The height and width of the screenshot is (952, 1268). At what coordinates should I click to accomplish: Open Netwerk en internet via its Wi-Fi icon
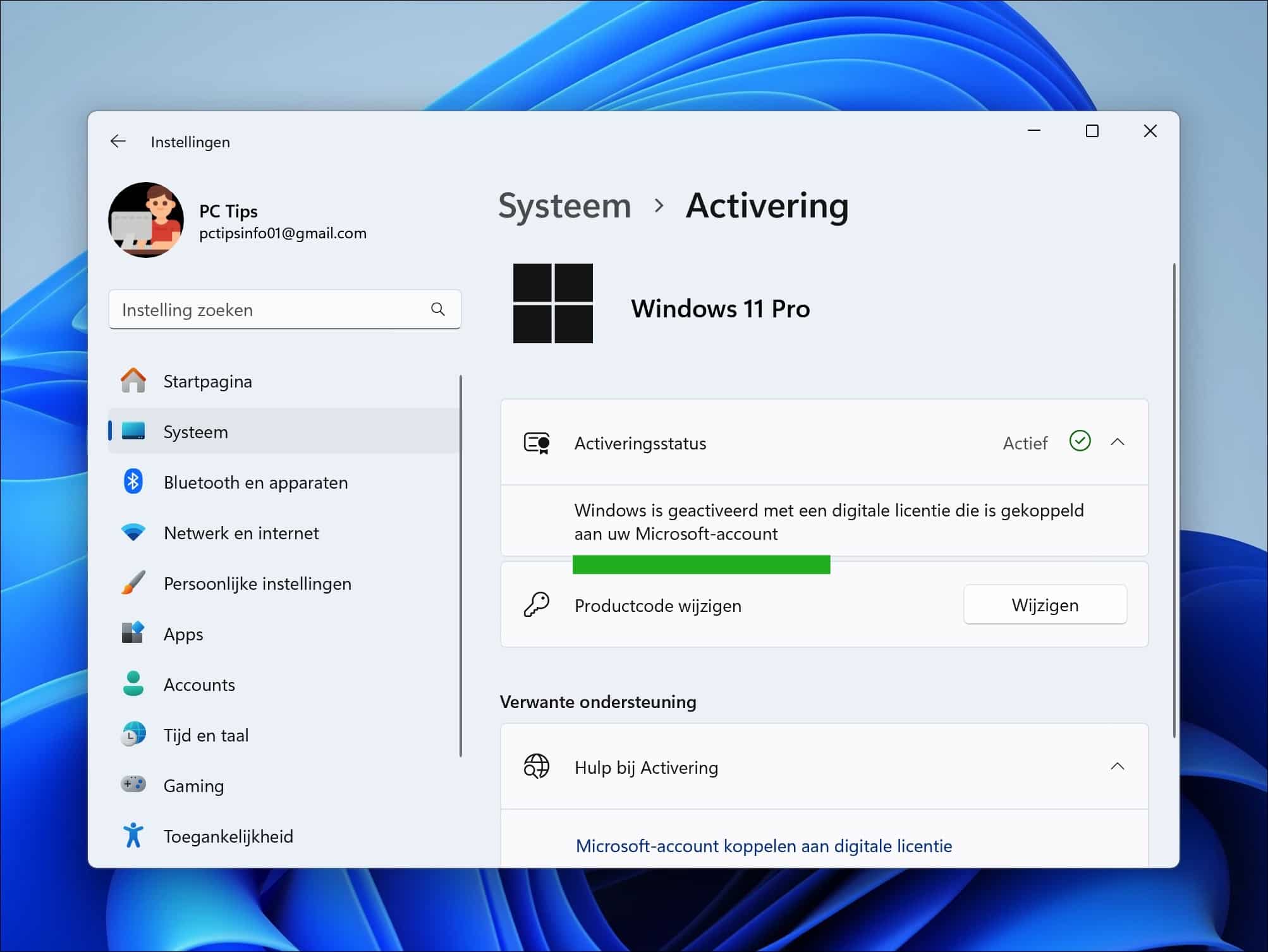tap(133, 532)
